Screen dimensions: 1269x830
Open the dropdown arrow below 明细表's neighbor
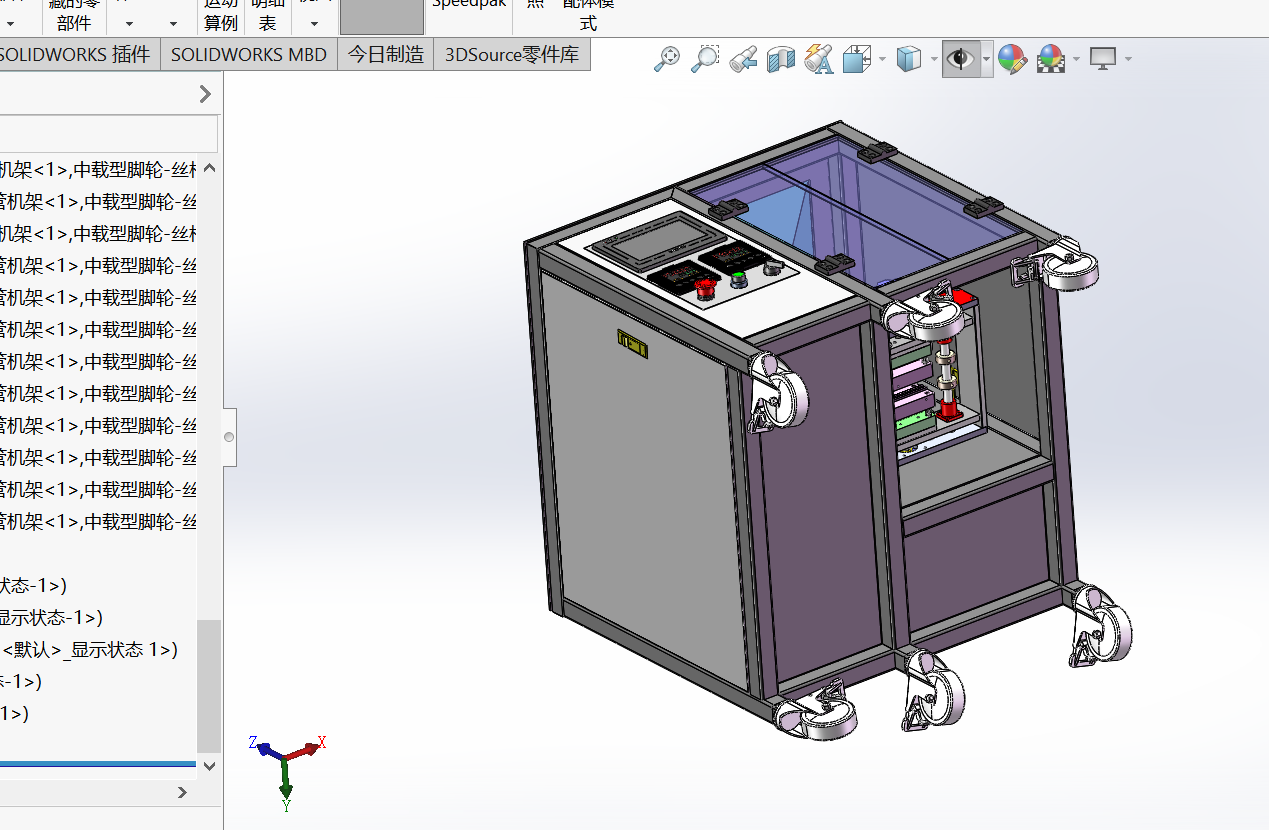pos(315,23)
